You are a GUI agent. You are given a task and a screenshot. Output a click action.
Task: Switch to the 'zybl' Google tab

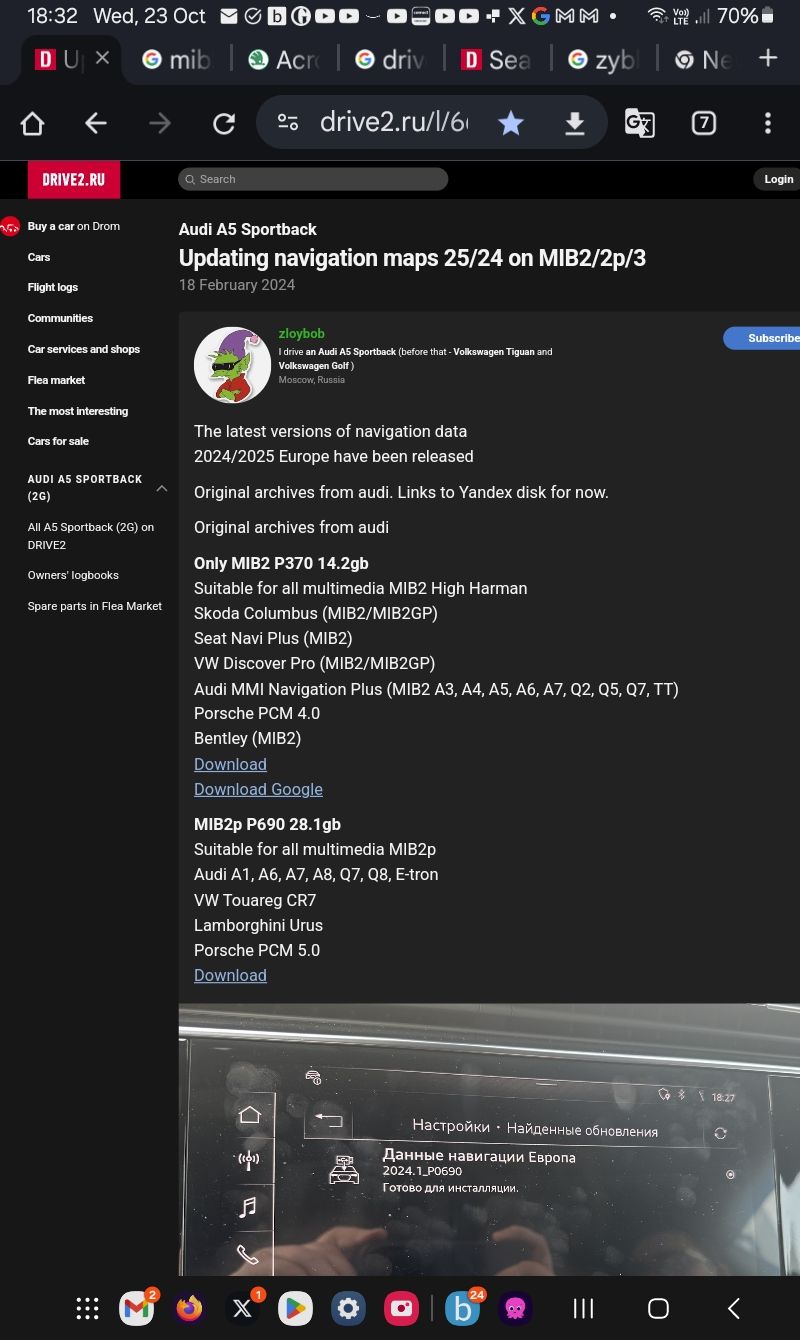coord(602,60)
